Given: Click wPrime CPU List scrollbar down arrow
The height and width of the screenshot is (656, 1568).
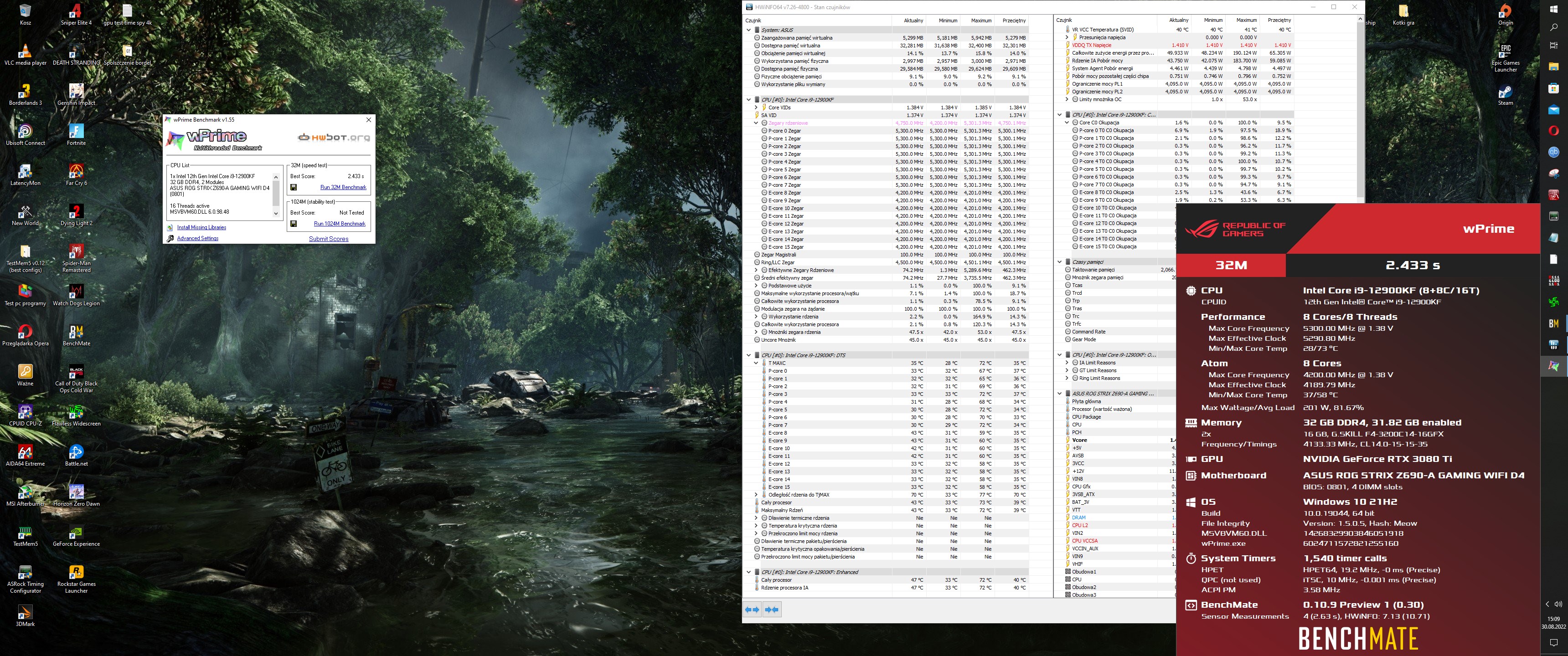Looking at the screenshot, I should (276, 214).
